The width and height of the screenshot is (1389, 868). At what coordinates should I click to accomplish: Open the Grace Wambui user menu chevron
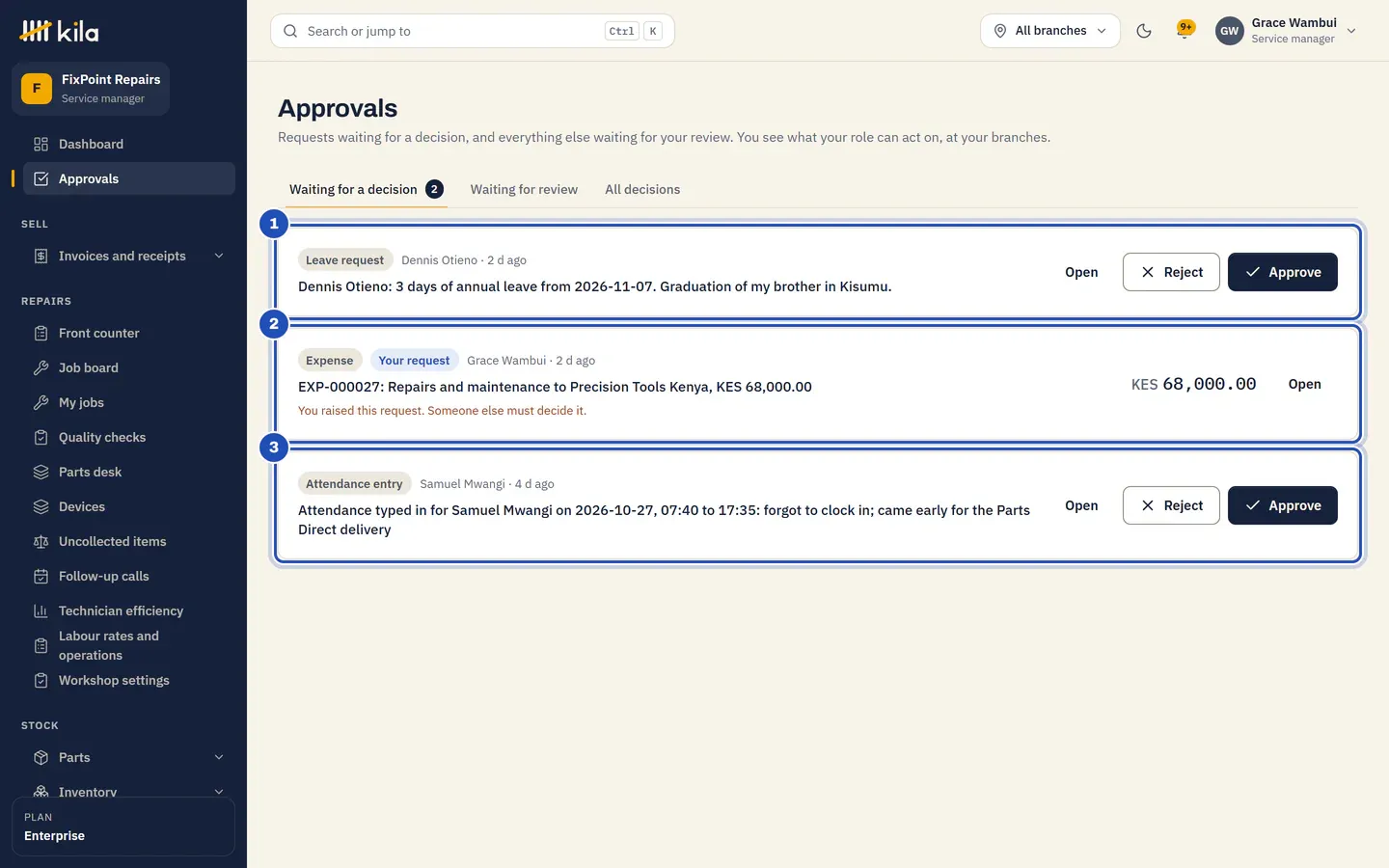(1351, 31)
